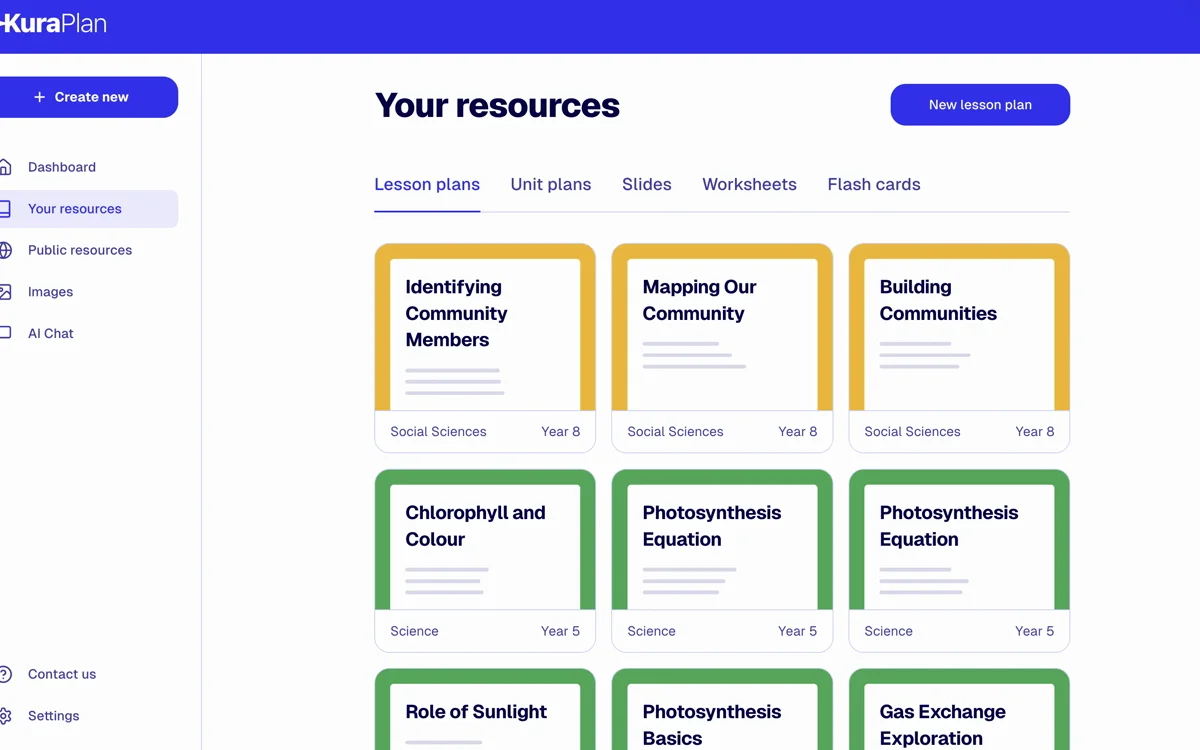Click the Contact us help icon
Viewport: 1200px width, 750px height.
[x=5, y=674]
